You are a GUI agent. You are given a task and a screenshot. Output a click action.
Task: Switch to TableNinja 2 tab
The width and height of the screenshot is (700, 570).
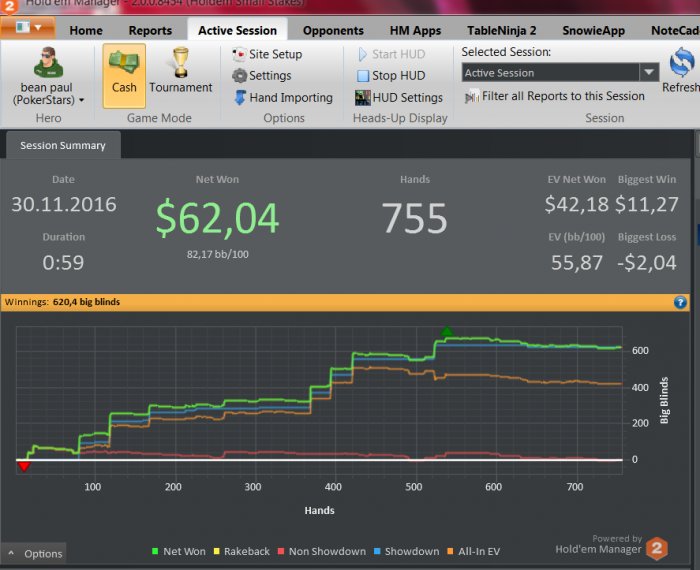point(502,30)
